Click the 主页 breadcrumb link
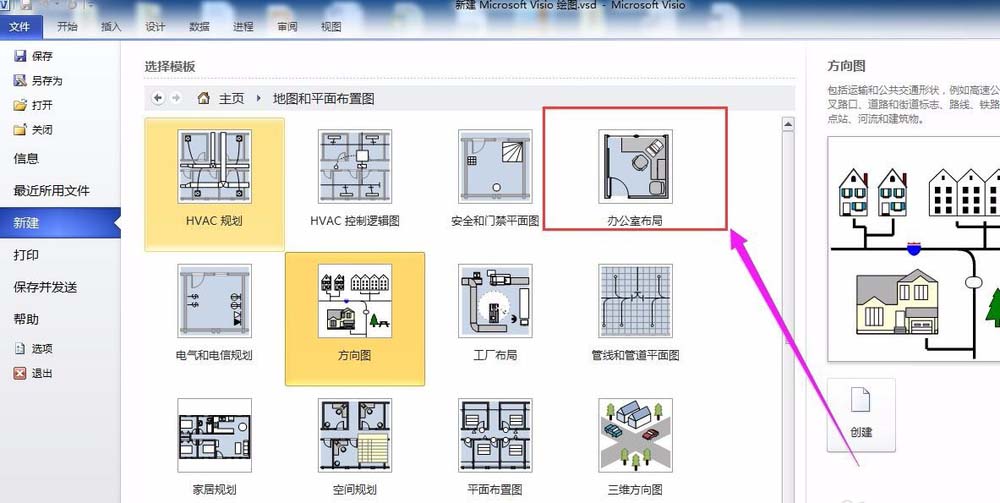This screenshot has width=1000, height=503. [x=232, y=99]
